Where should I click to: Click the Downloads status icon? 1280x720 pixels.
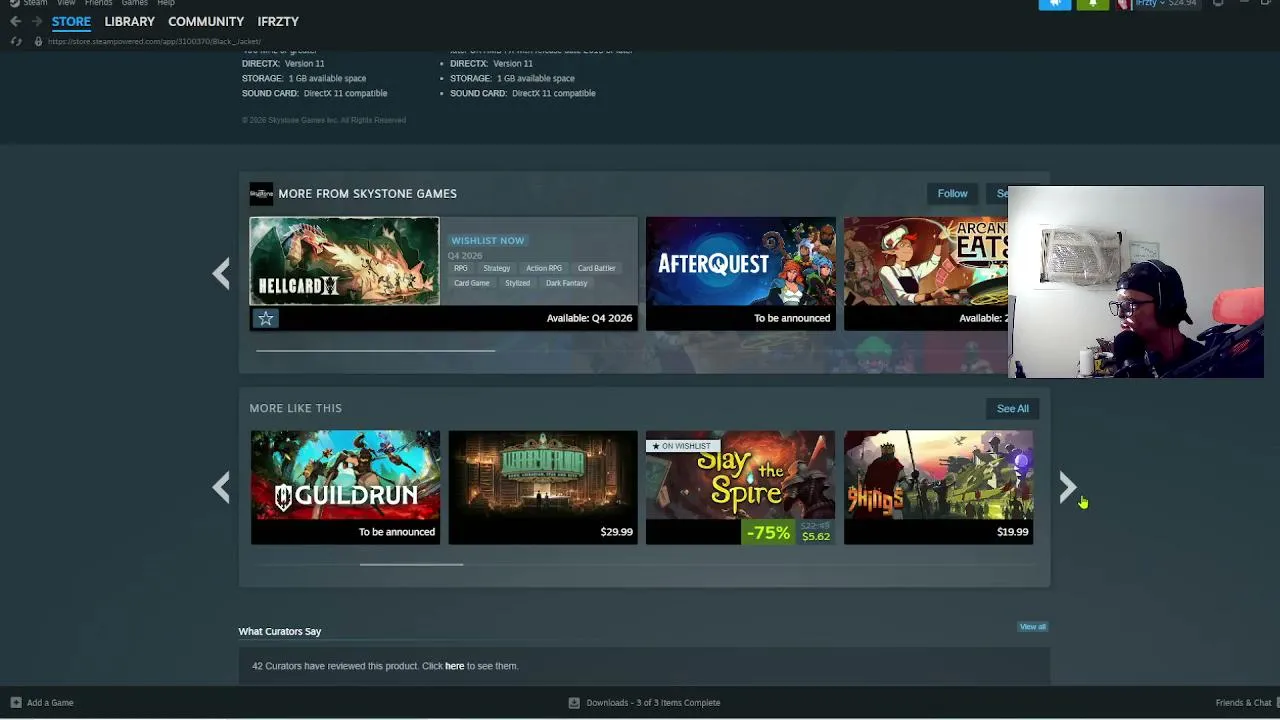(x=574, y=702)
